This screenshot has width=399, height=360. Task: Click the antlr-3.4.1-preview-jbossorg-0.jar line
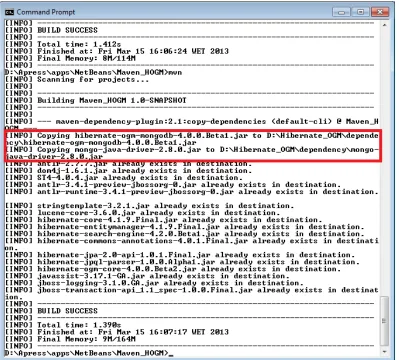coord(173,185)
